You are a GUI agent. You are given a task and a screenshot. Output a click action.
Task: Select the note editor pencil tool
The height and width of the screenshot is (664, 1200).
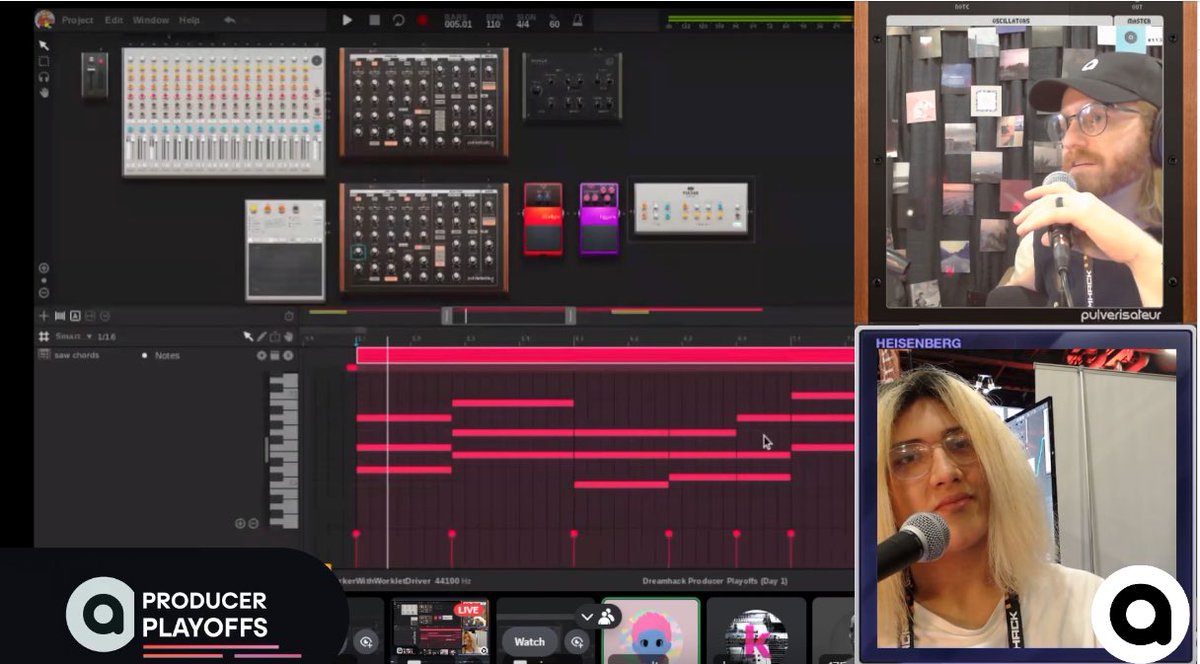tap(262, 337)
